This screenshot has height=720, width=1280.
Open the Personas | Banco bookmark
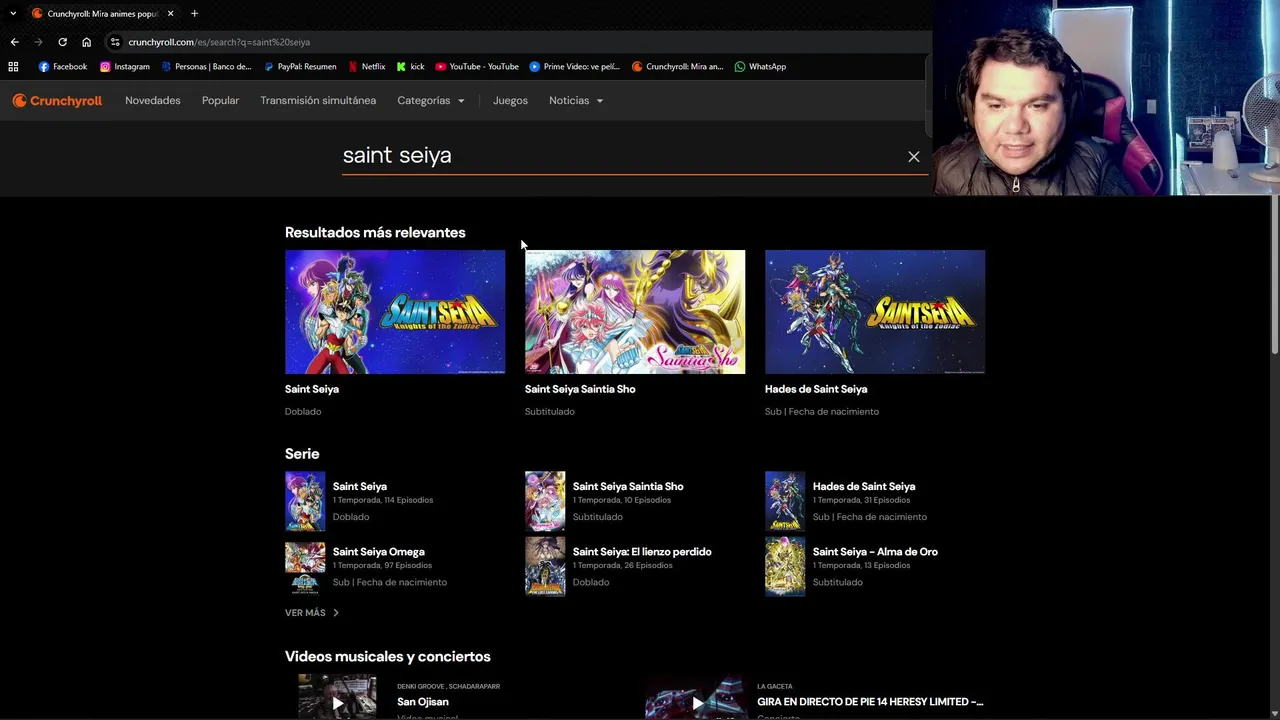coord(206,66)
